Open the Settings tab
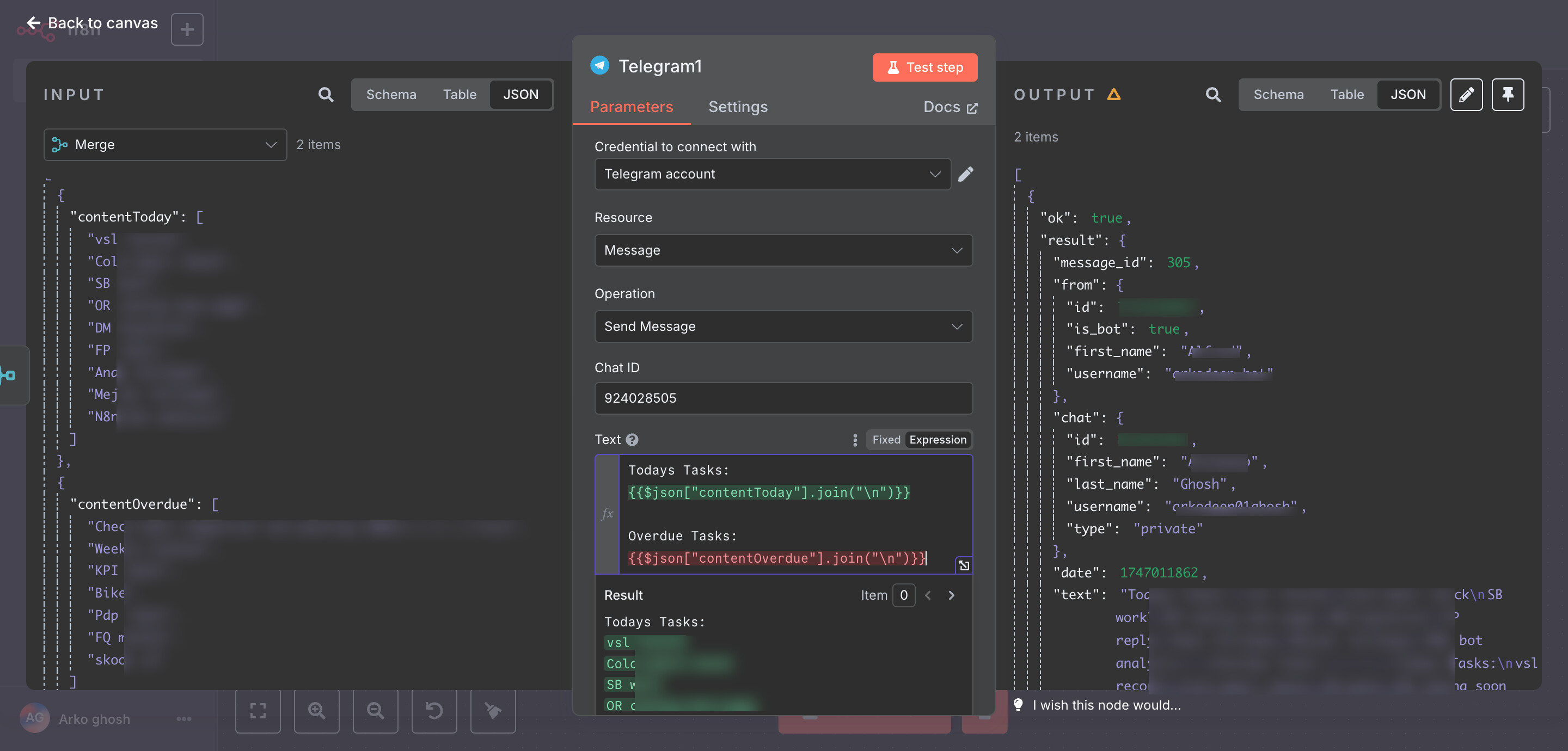The image size is (1568, 751). [738, 107]
